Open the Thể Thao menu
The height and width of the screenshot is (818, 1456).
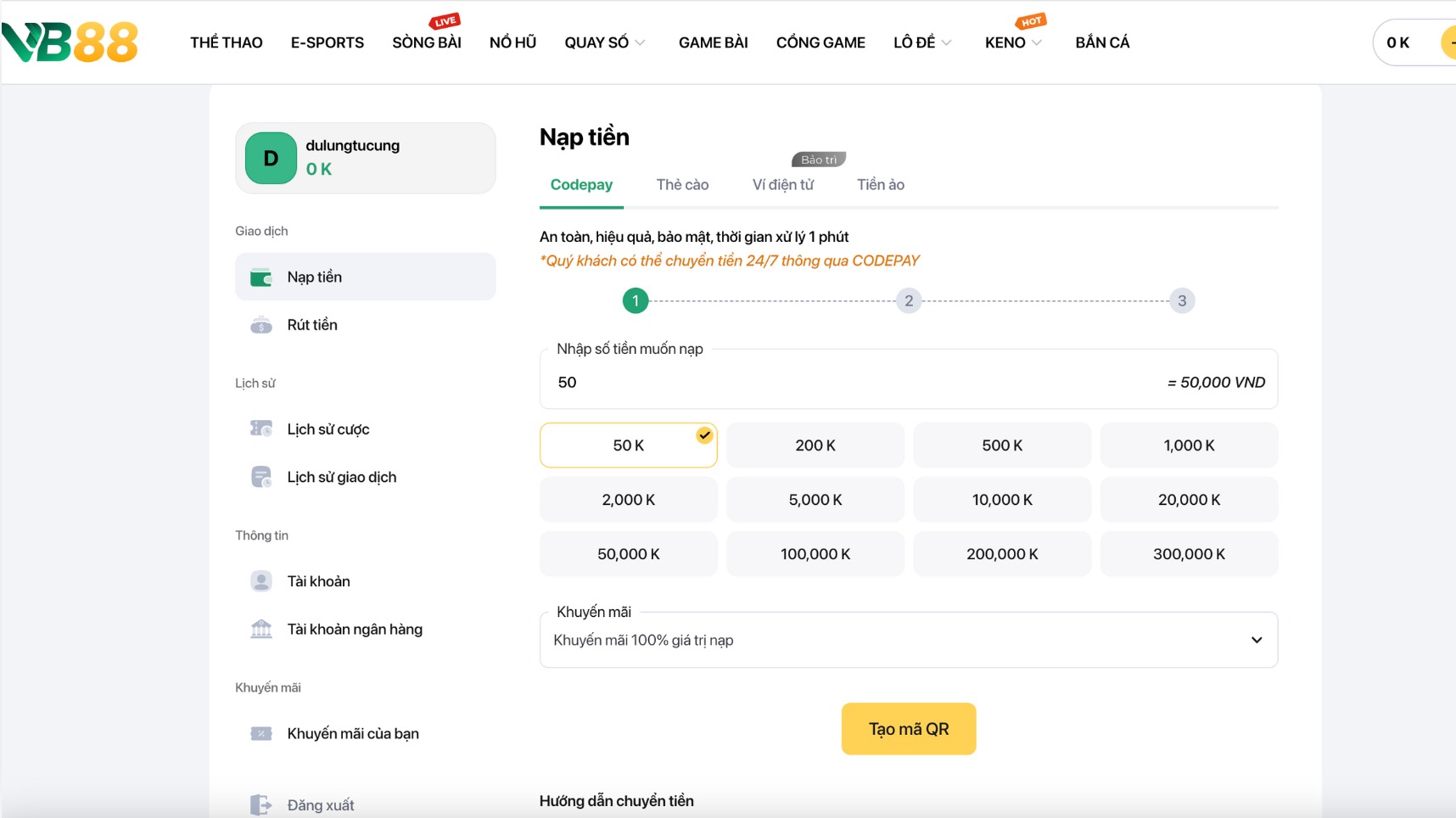227,42
